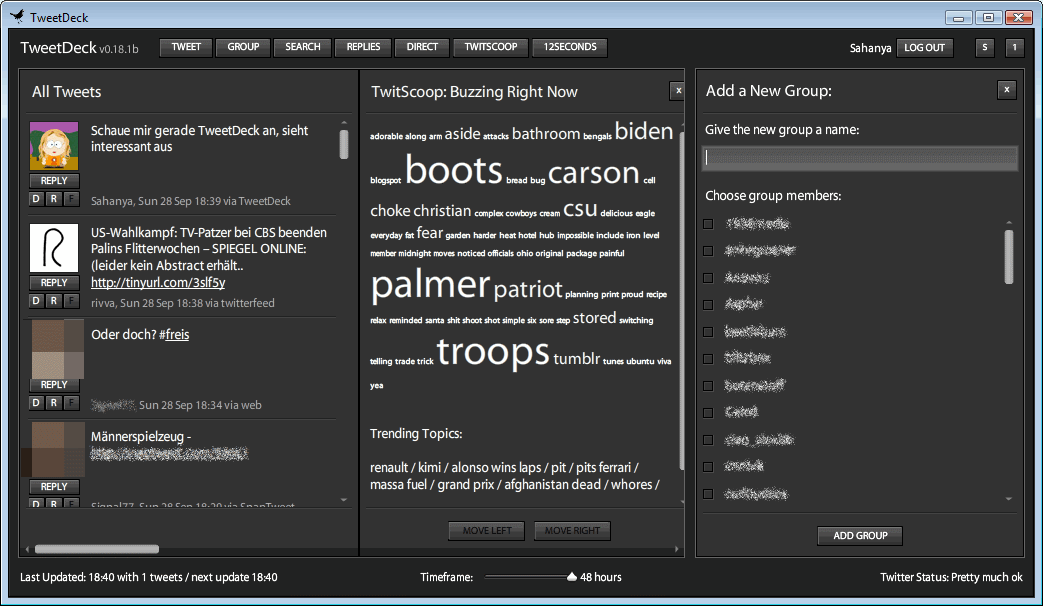The width and height of the screenshot is (1043, 606).
Task: Click MOVE LEFT under the TwitScoop column
Action: [x=487, y=531]
